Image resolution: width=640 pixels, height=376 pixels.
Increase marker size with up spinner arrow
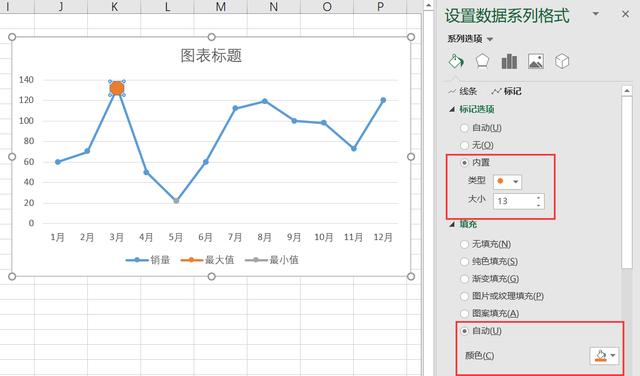(x=539, y=198)
